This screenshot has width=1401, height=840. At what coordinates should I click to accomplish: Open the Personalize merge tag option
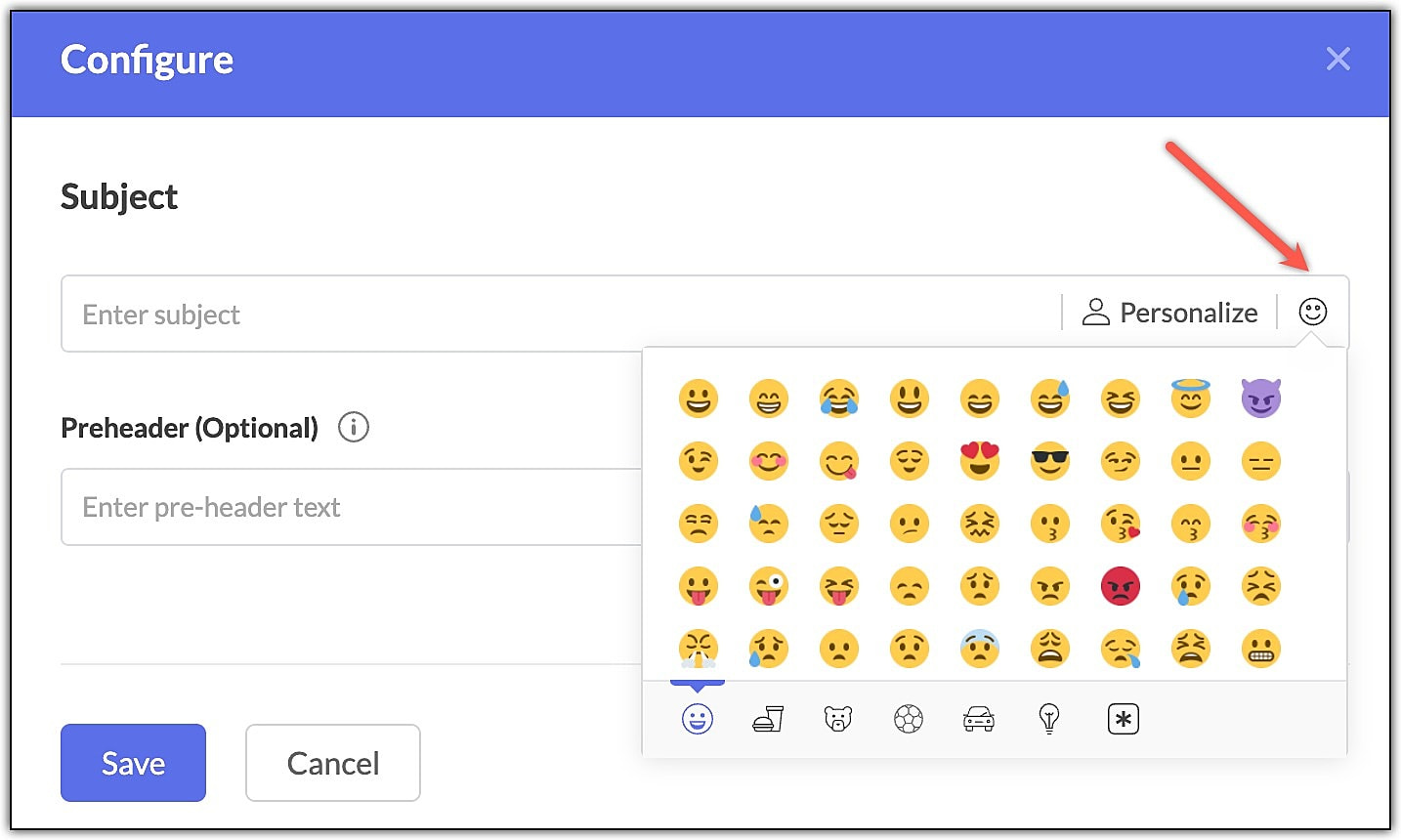(1170, 313)
